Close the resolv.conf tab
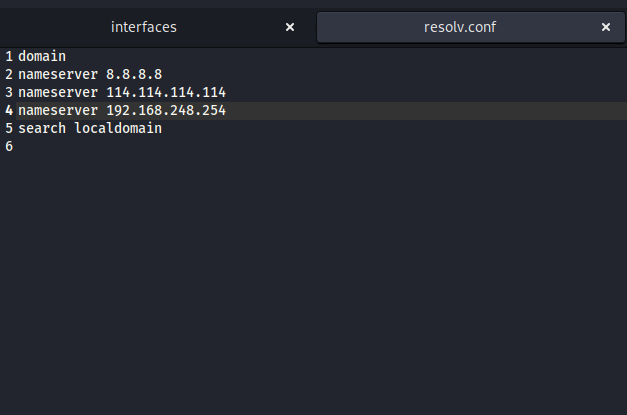 [606, 27]
